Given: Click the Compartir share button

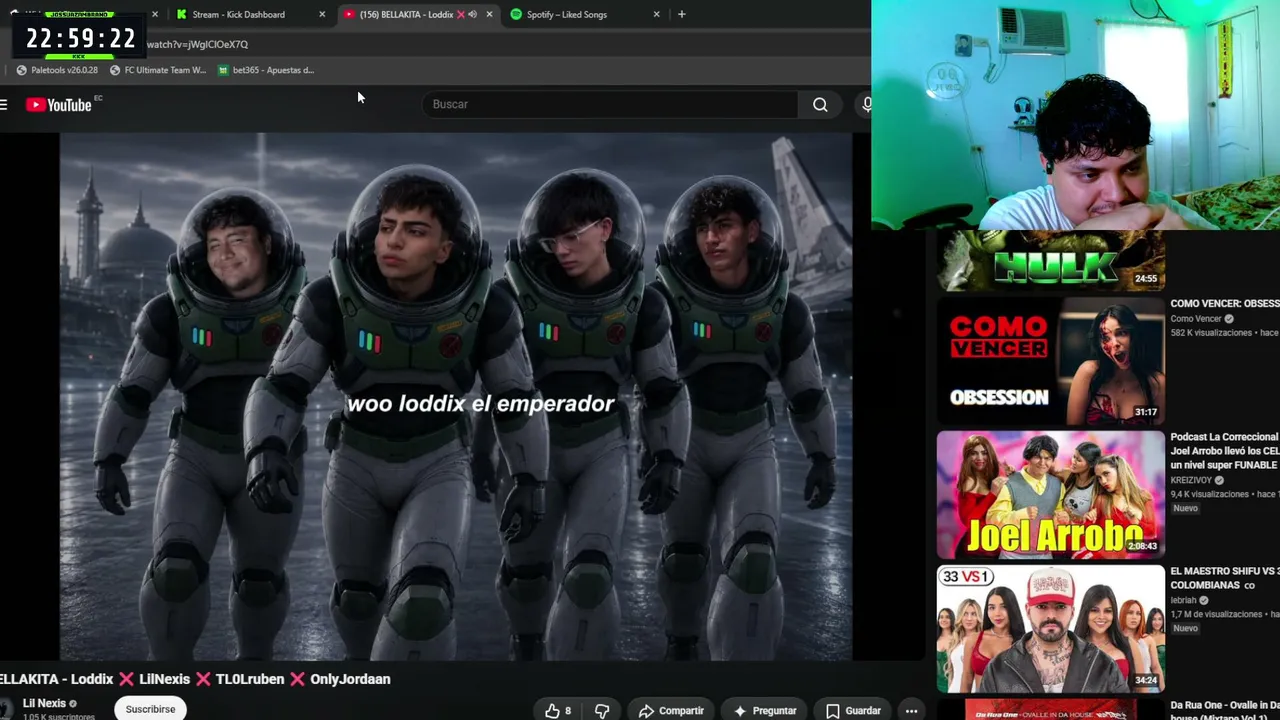Looking at the screenshot, I should point(671,711).
